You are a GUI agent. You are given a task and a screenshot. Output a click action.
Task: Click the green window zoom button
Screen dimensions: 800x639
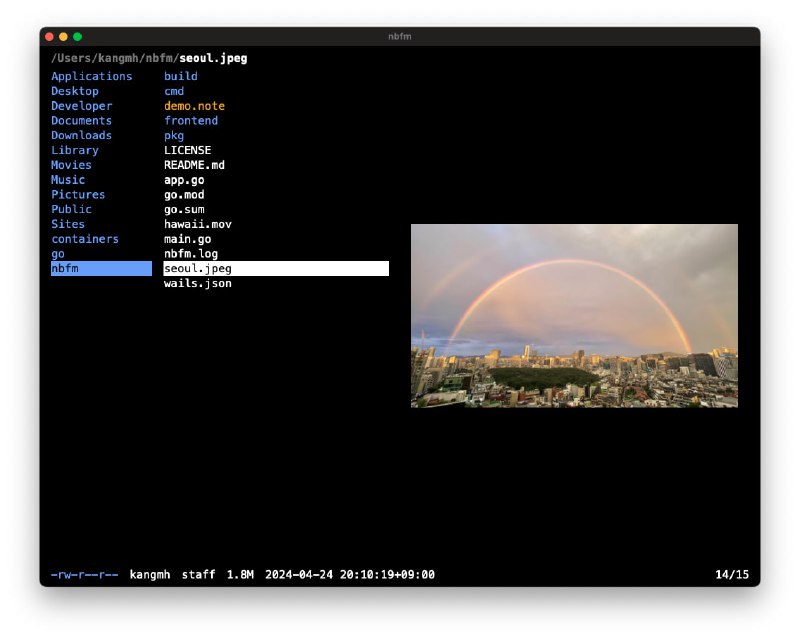[x=77, y=37]
